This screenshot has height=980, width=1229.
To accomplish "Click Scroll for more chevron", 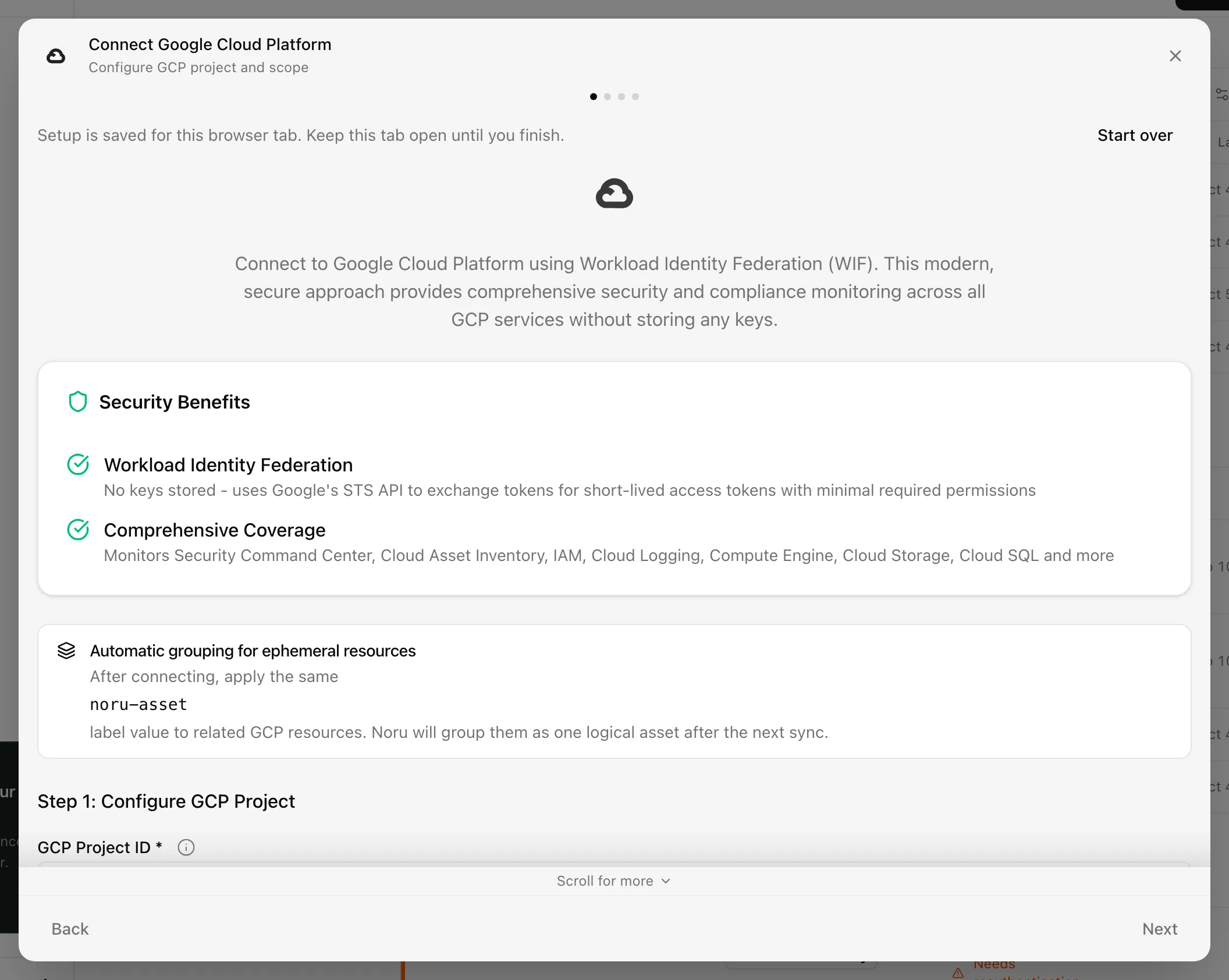I will [666, 881].
